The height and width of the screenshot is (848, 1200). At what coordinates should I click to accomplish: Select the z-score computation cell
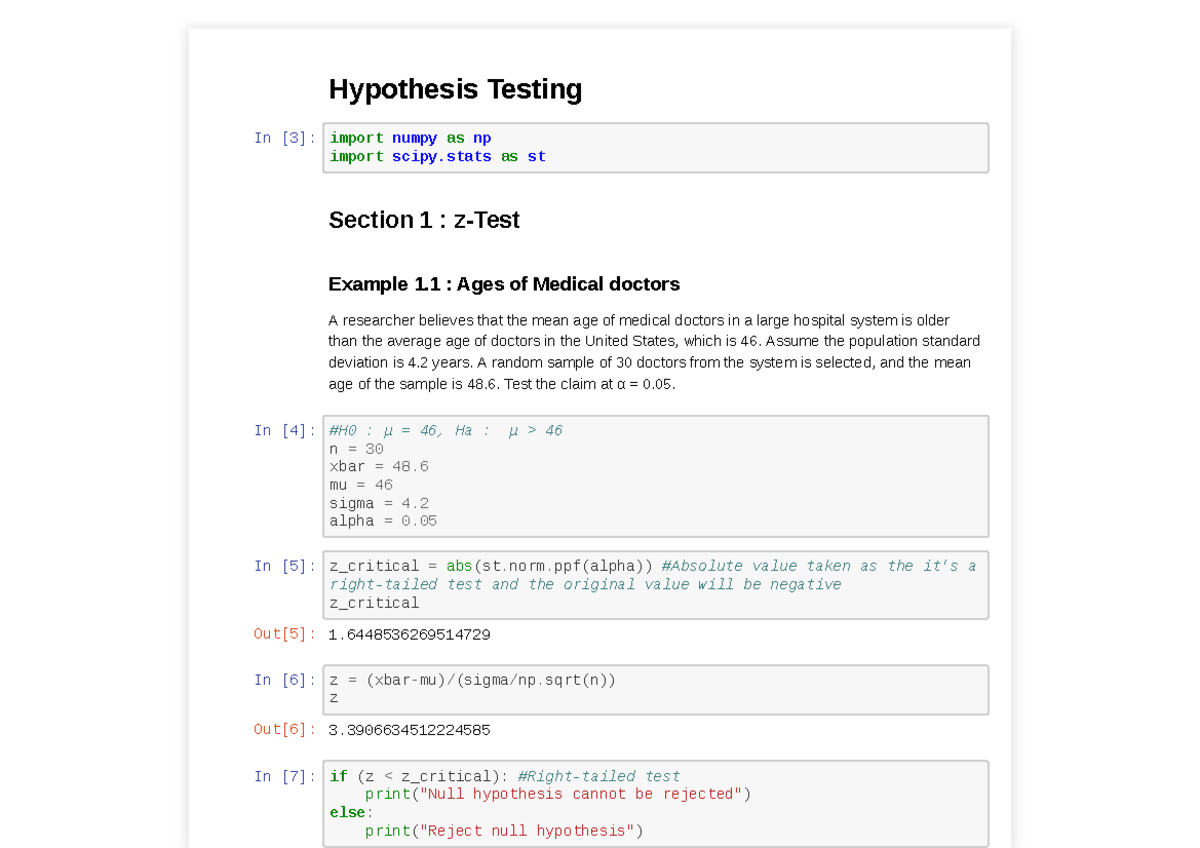[x=655, y=689]
